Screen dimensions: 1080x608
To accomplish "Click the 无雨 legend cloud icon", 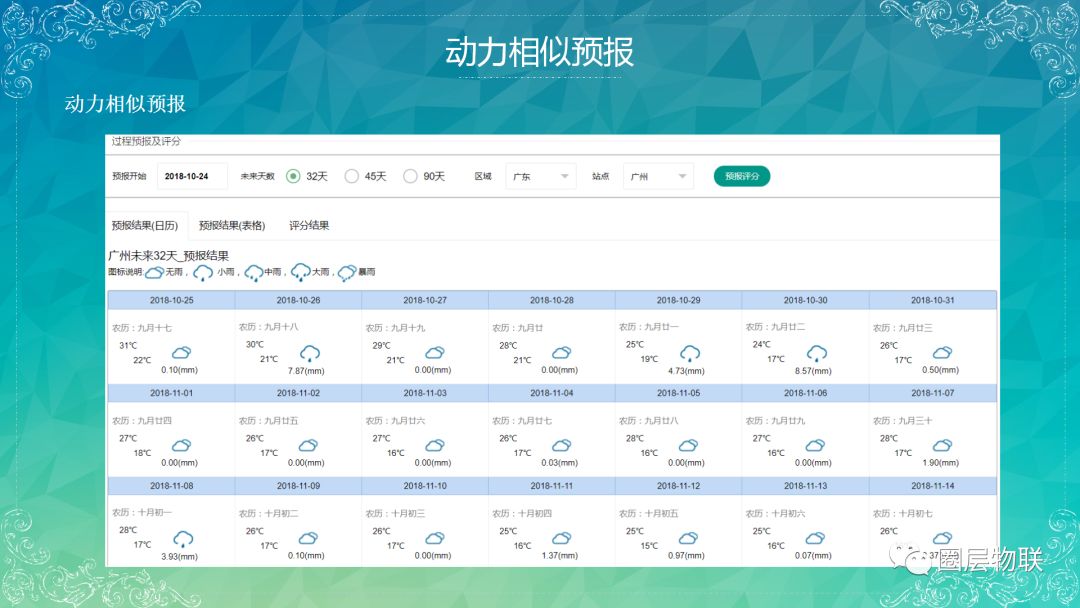I will 154,273.
